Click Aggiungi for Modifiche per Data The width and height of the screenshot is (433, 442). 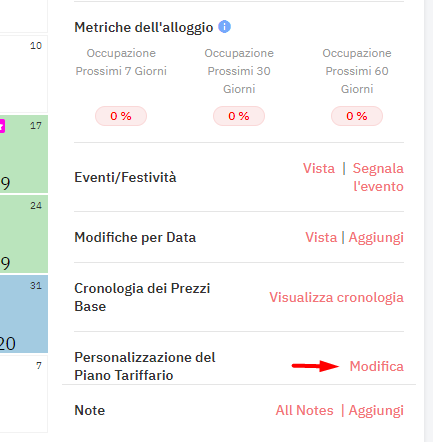(376, 237)
